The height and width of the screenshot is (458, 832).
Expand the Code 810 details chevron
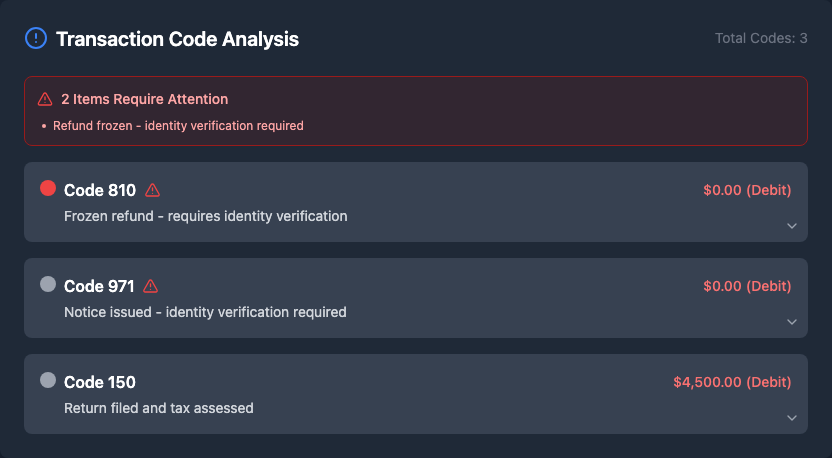point(792,226)
